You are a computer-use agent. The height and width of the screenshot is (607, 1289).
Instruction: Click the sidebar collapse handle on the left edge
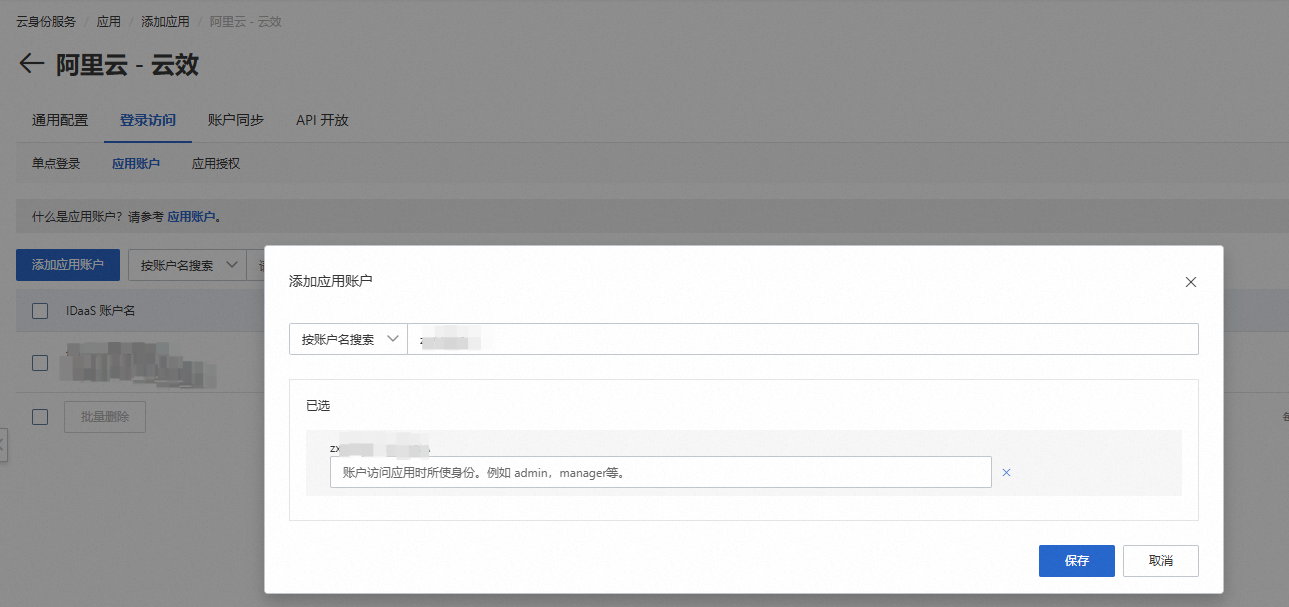coord(3,444)
